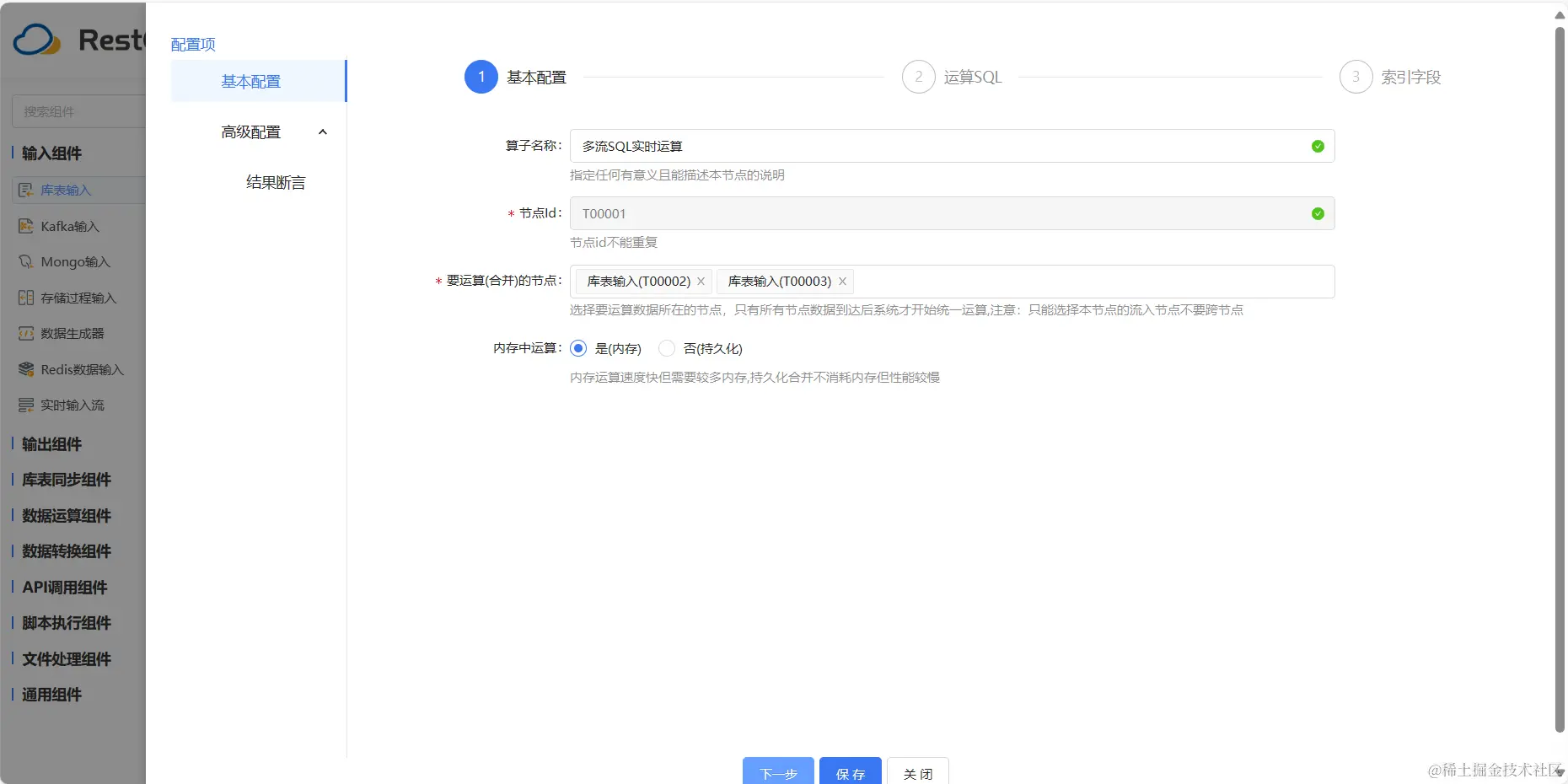
Task: Select the 基本配置 side menu item
Action: click(258, 82)
